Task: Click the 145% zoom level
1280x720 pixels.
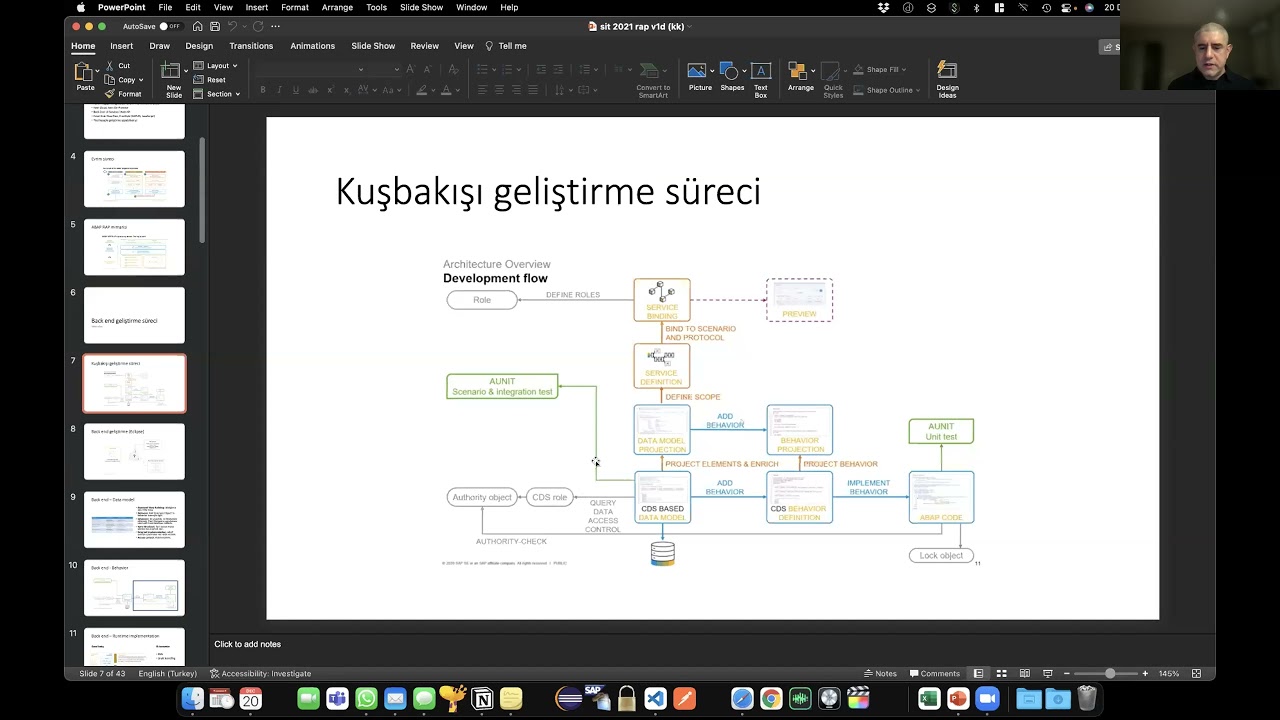Action: (x=1168, y=673)
